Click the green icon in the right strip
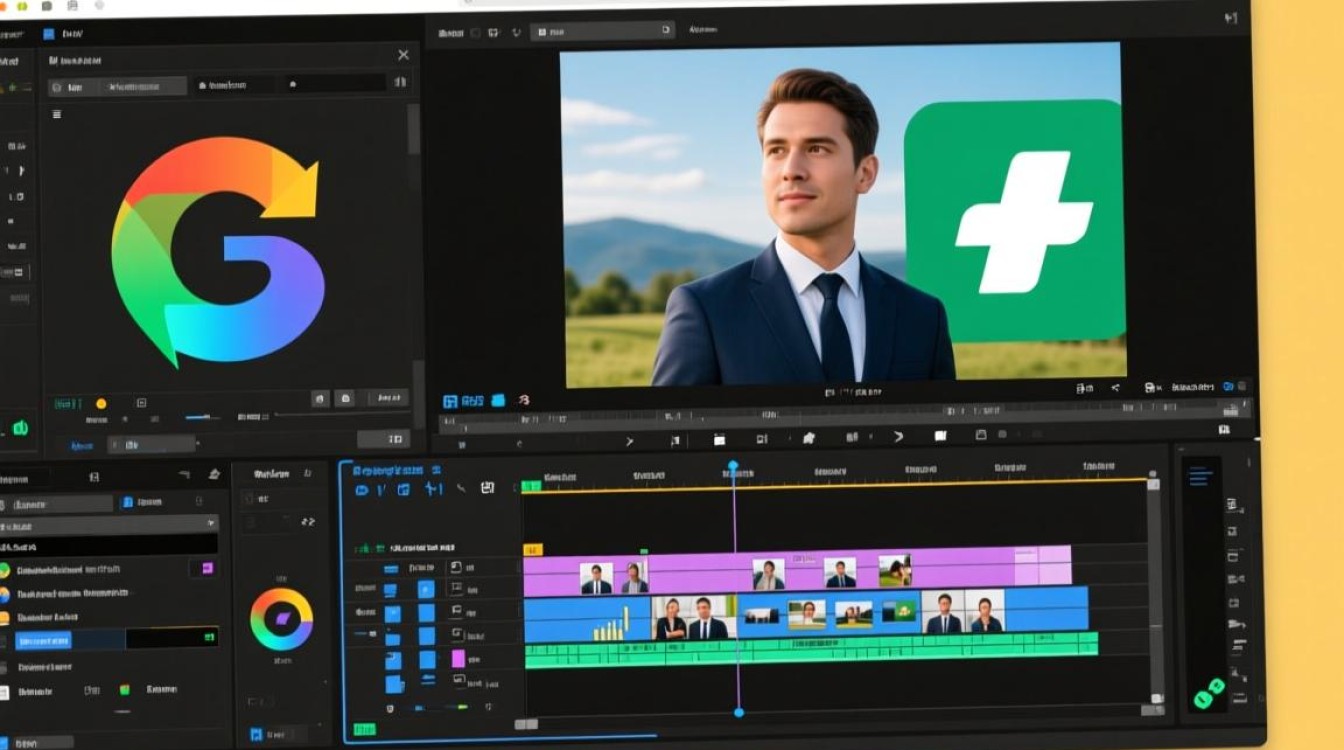1344x750 pixels. click(1209, 693)
